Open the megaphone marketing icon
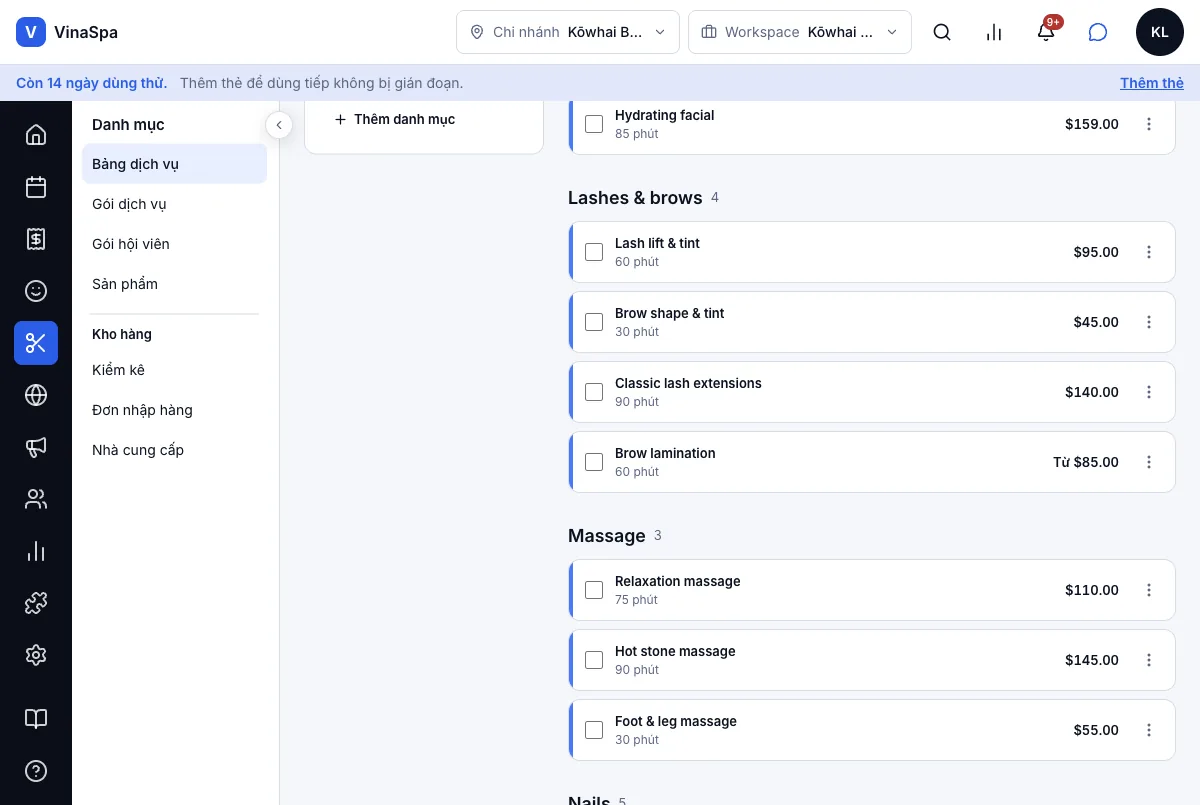The image size is (1200, 805). (36, 447)
